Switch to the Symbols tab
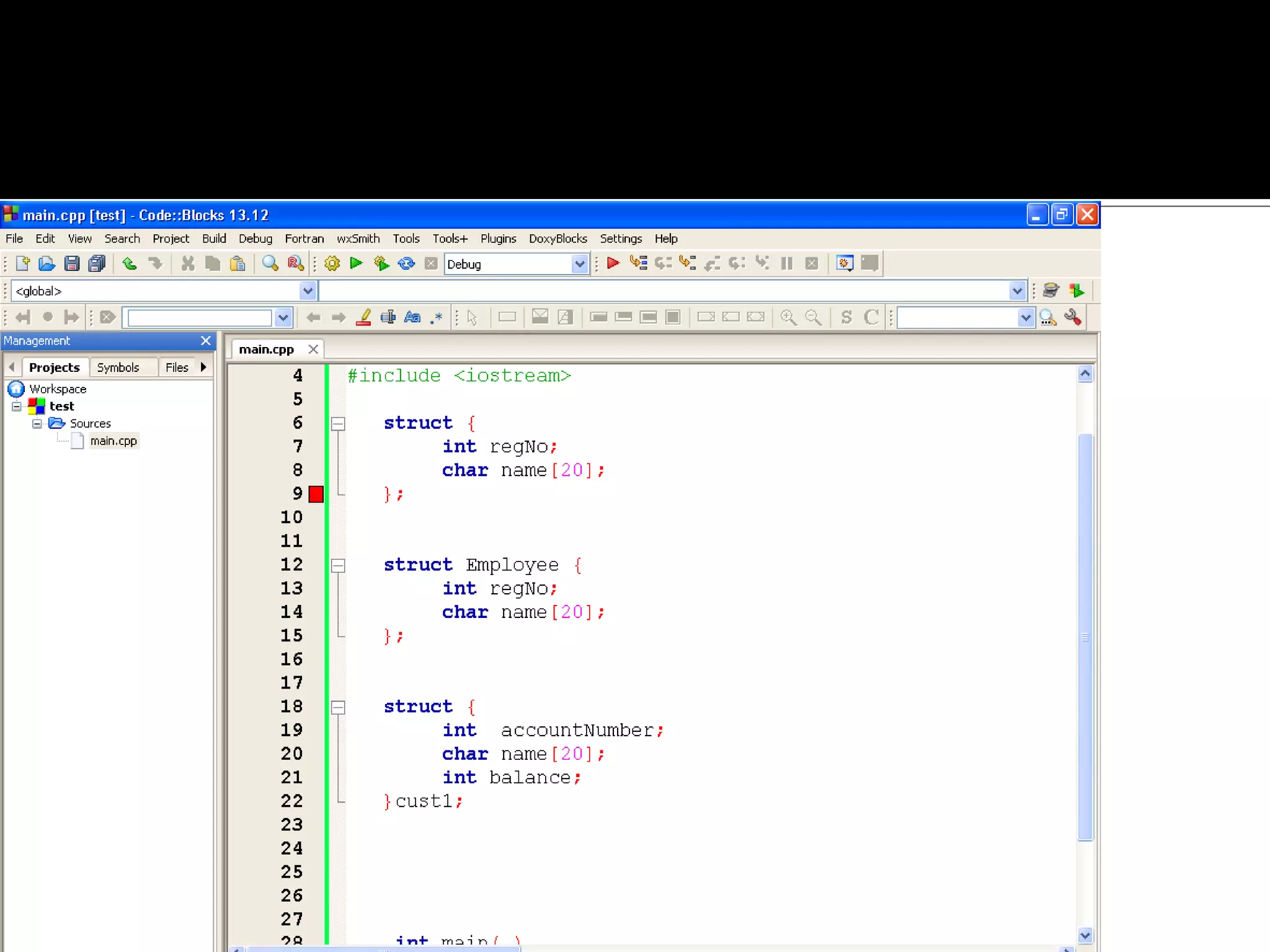 (x=118, y=368)
